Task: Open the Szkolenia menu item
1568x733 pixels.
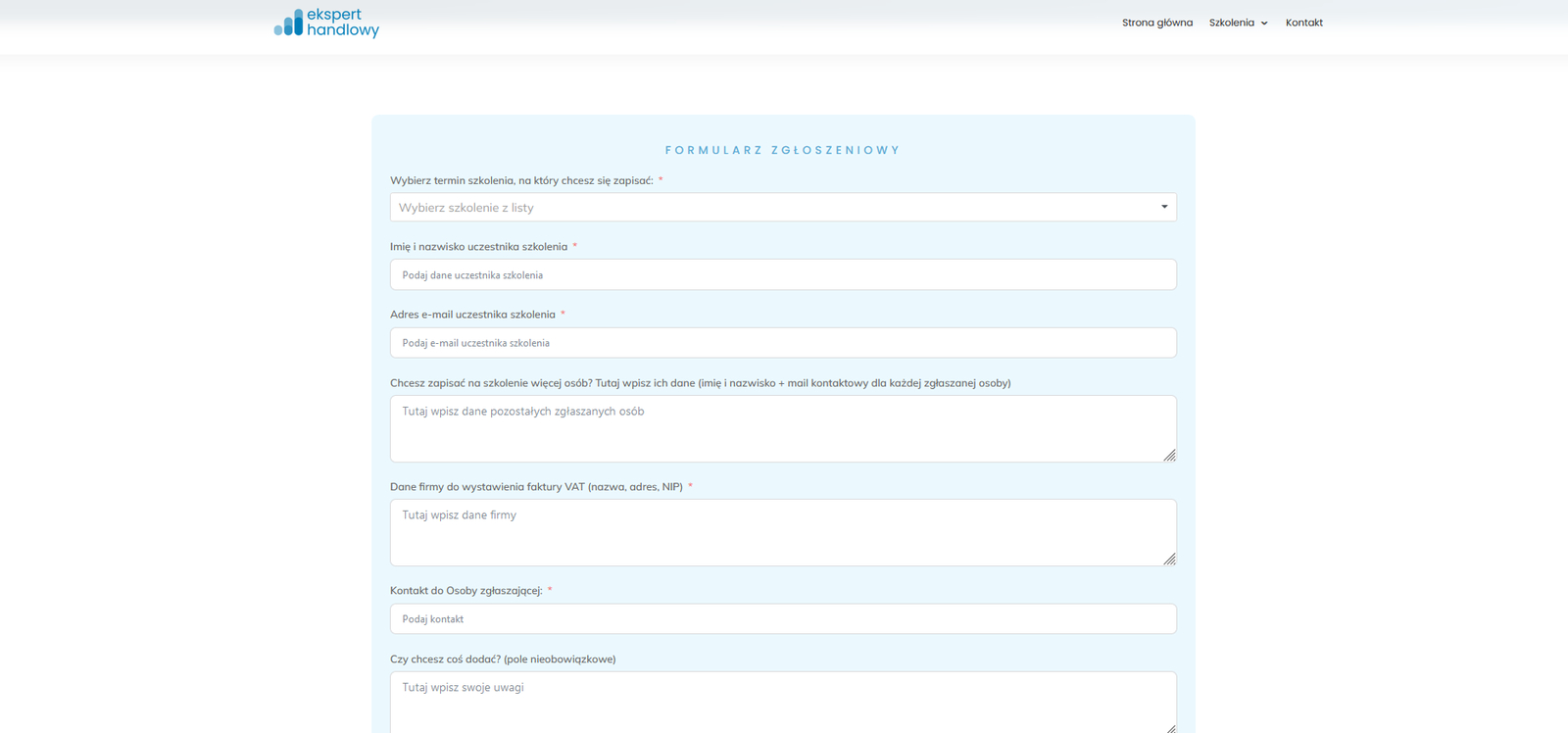Action: tap(1231, 23)
